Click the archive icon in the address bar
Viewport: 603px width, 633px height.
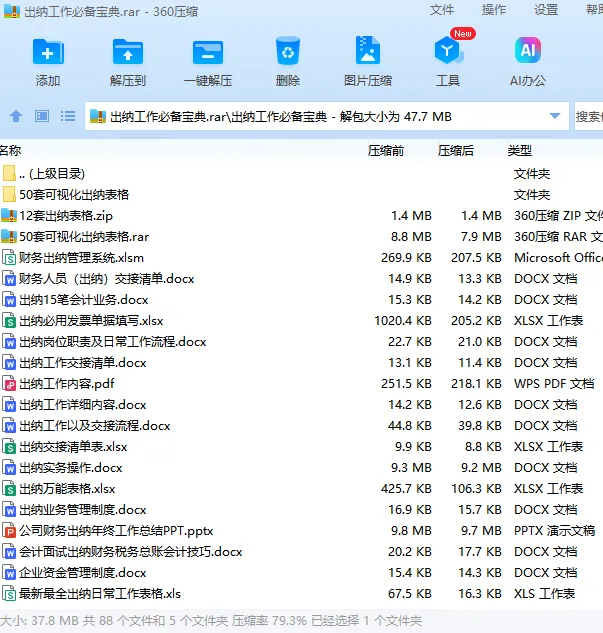tap(98, 117)
